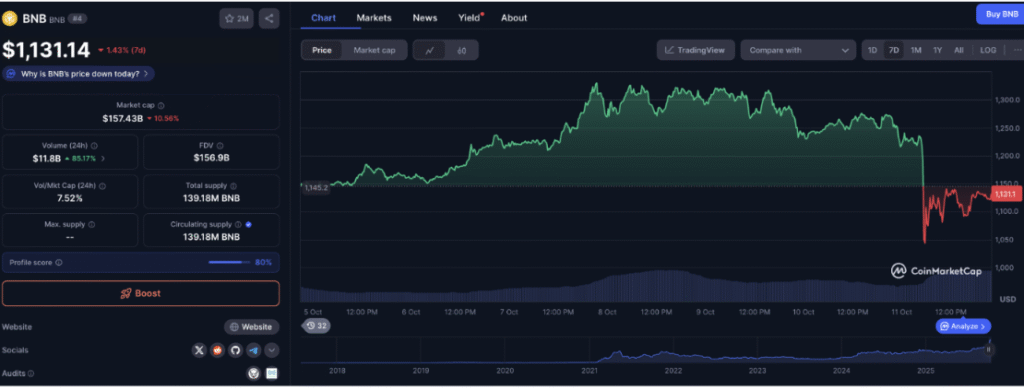Set chart range to 7D
This screenshot has height=391, width=1024.
(x=893, y=50)
